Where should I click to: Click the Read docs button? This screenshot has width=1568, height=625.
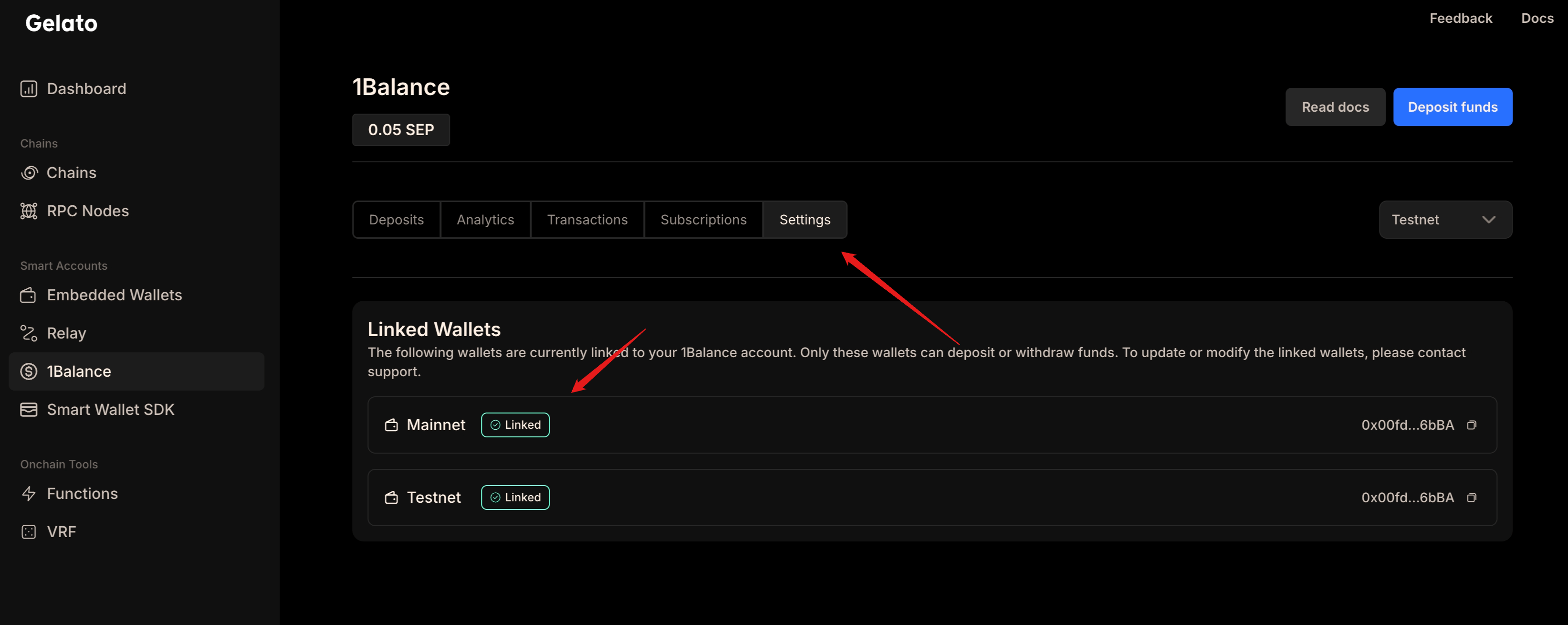[x=1335, y=107]
